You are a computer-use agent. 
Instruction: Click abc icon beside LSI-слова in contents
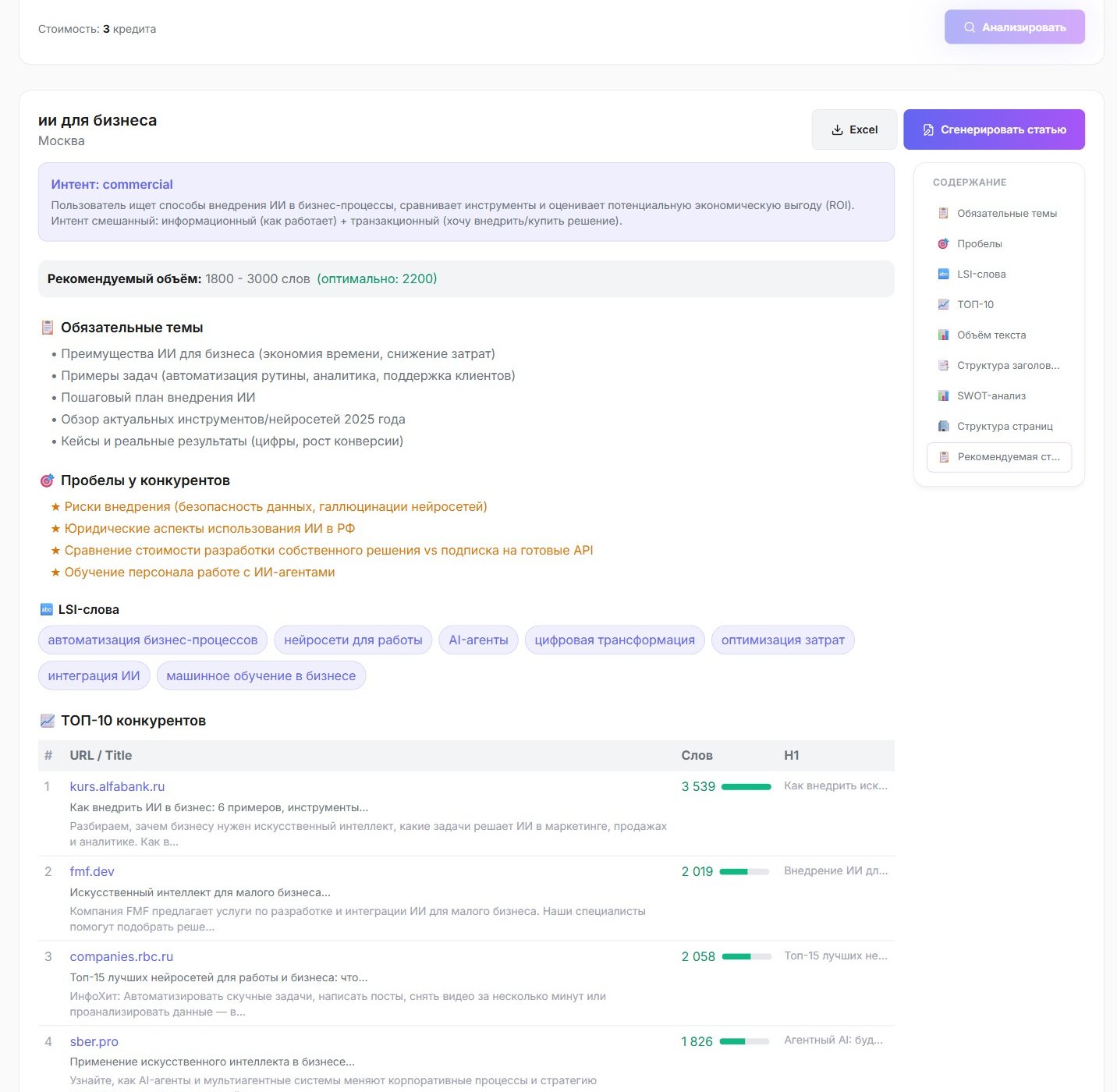(943, 274)
